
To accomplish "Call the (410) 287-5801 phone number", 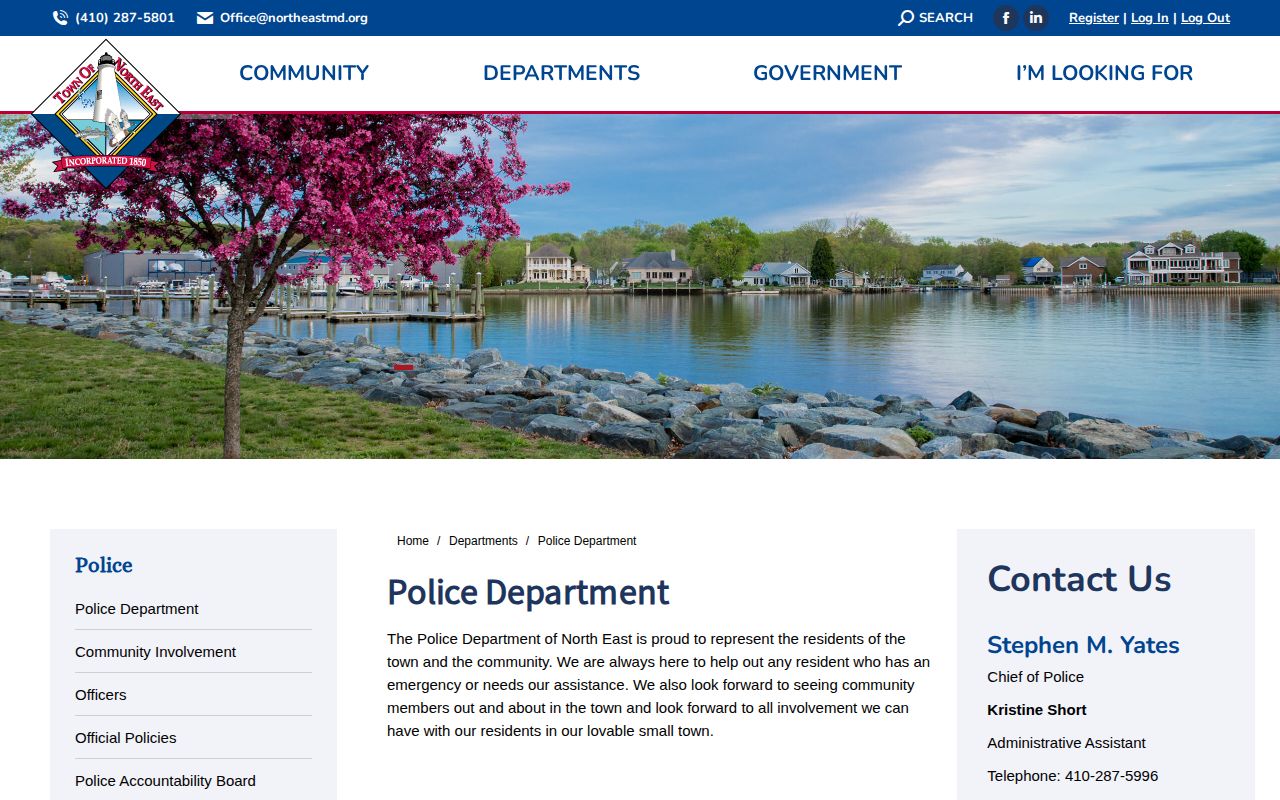I will pyautogui.click(x=125, y=18).
